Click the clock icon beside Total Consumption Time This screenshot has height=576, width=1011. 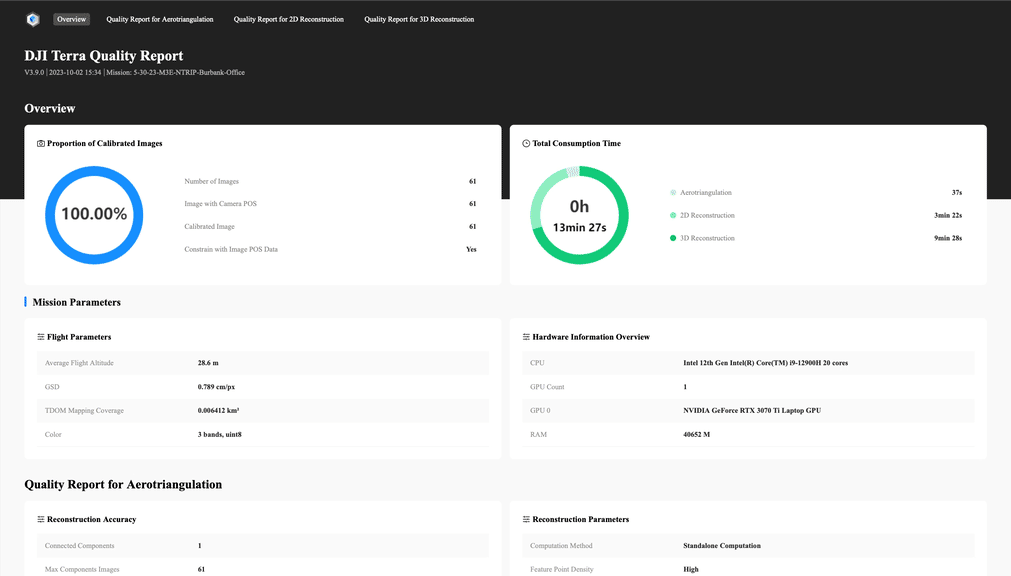[526, 144]
